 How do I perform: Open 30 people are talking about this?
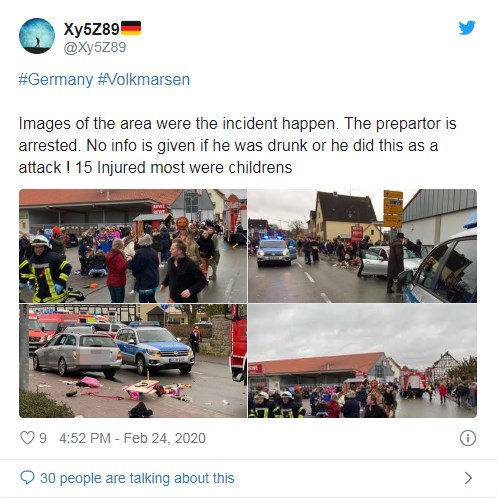pos(137,478)
